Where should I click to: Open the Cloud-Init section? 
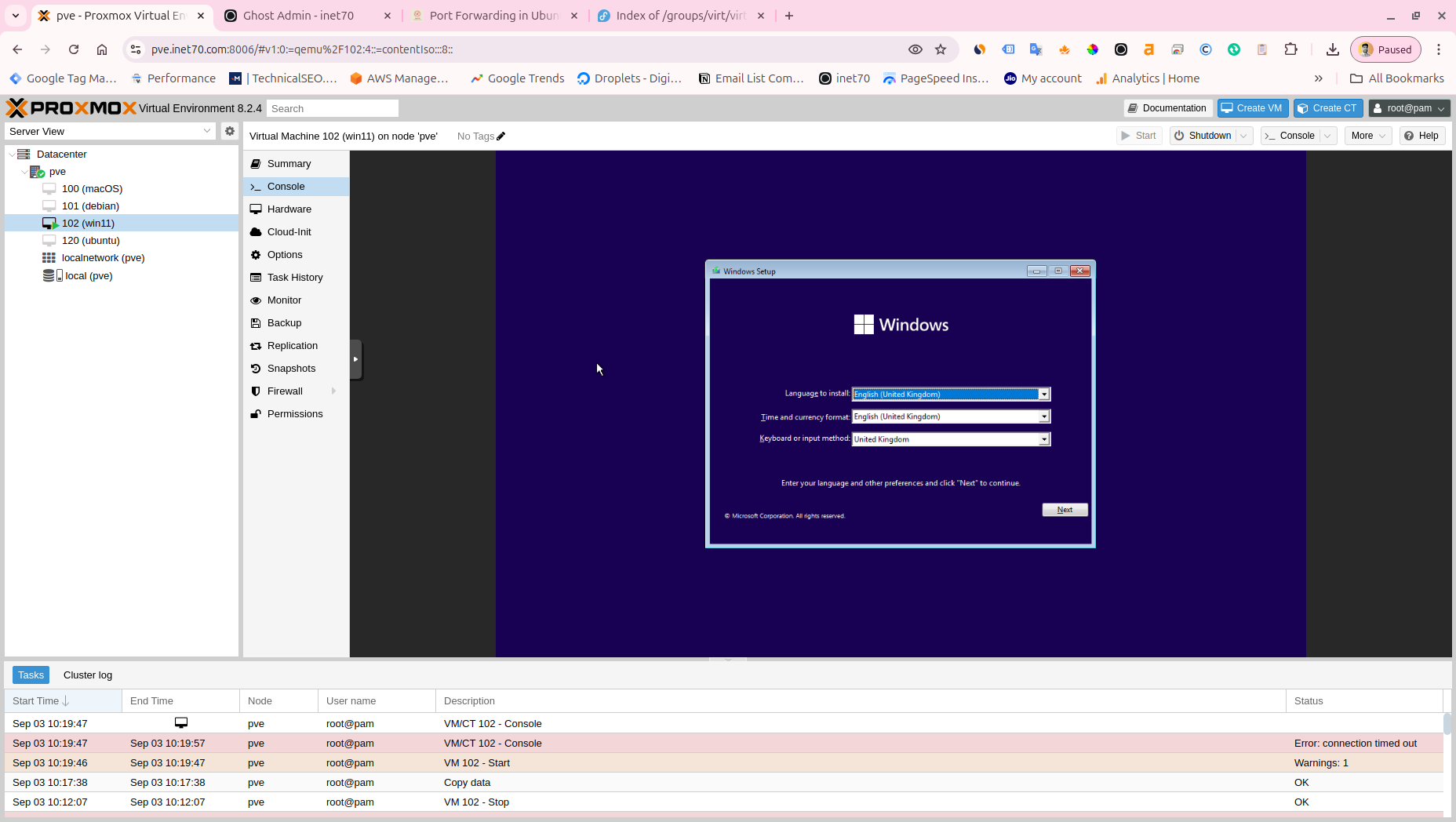296,232
